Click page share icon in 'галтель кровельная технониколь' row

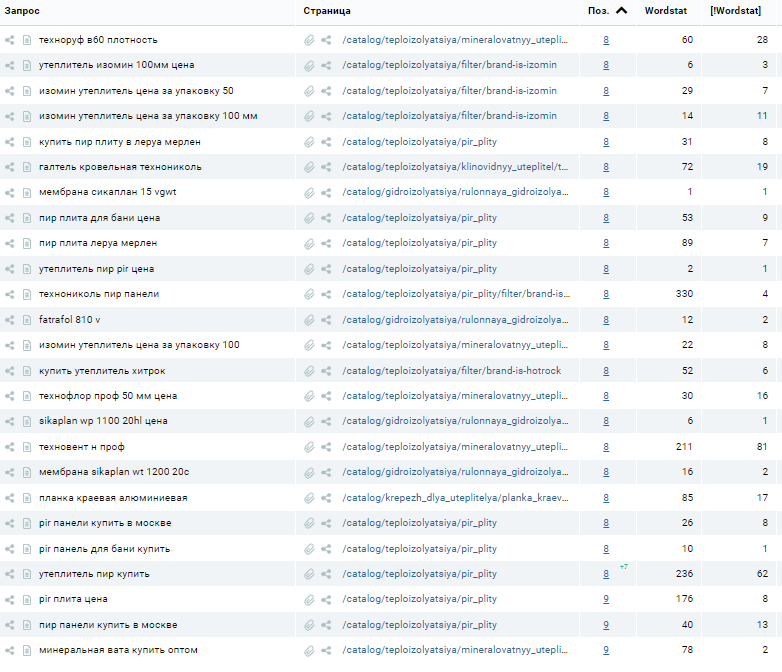click(326, 167)
